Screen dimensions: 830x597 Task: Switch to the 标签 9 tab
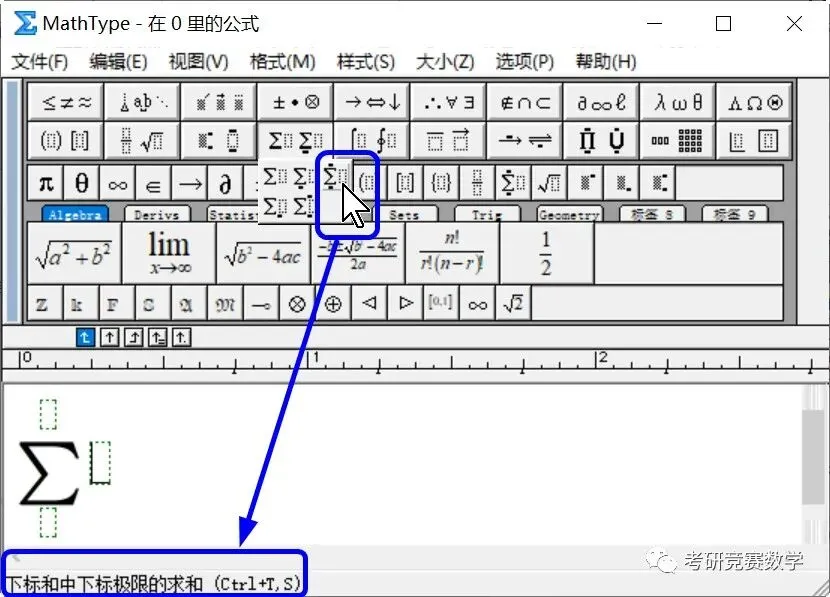(735, 214)
